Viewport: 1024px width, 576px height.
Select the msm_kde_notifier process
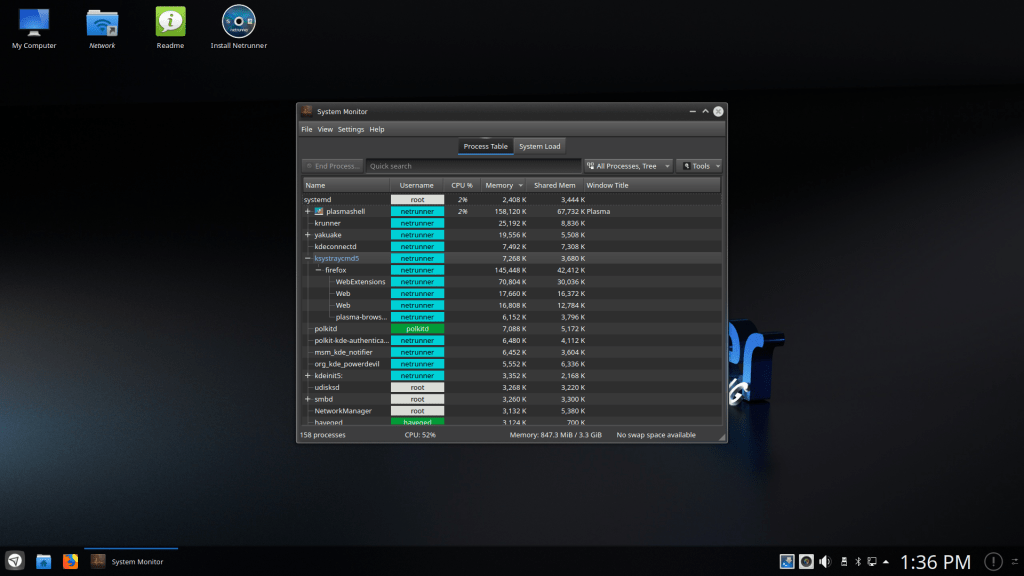click(343, 353)
